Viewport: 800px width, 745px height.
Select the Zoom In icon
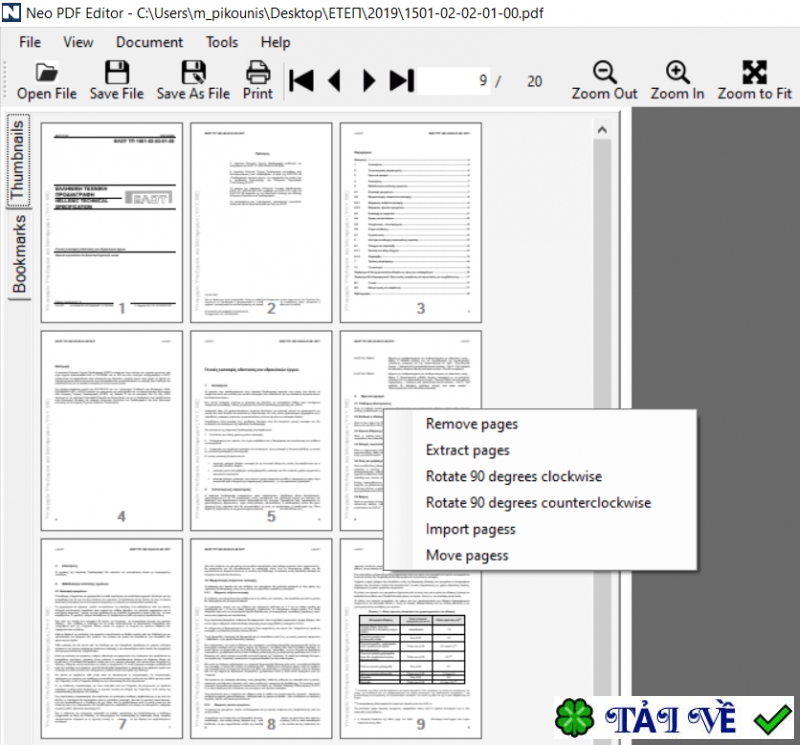(676, 80)
